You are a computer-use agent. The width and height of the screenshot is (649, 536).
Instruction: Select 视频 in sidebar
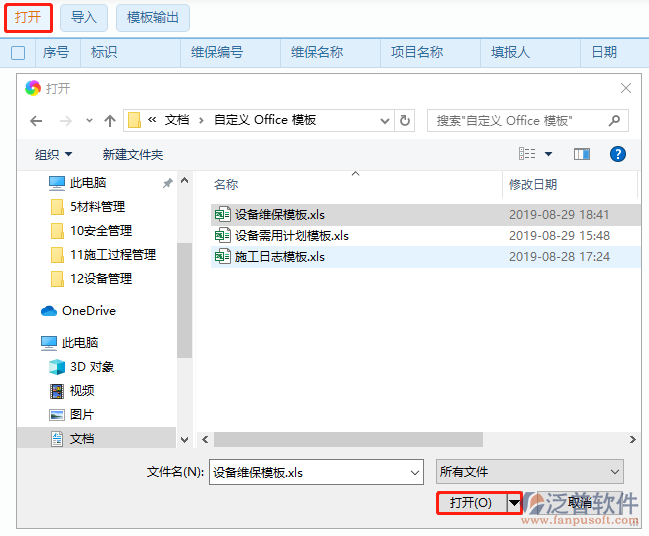(x=72, y=391)
